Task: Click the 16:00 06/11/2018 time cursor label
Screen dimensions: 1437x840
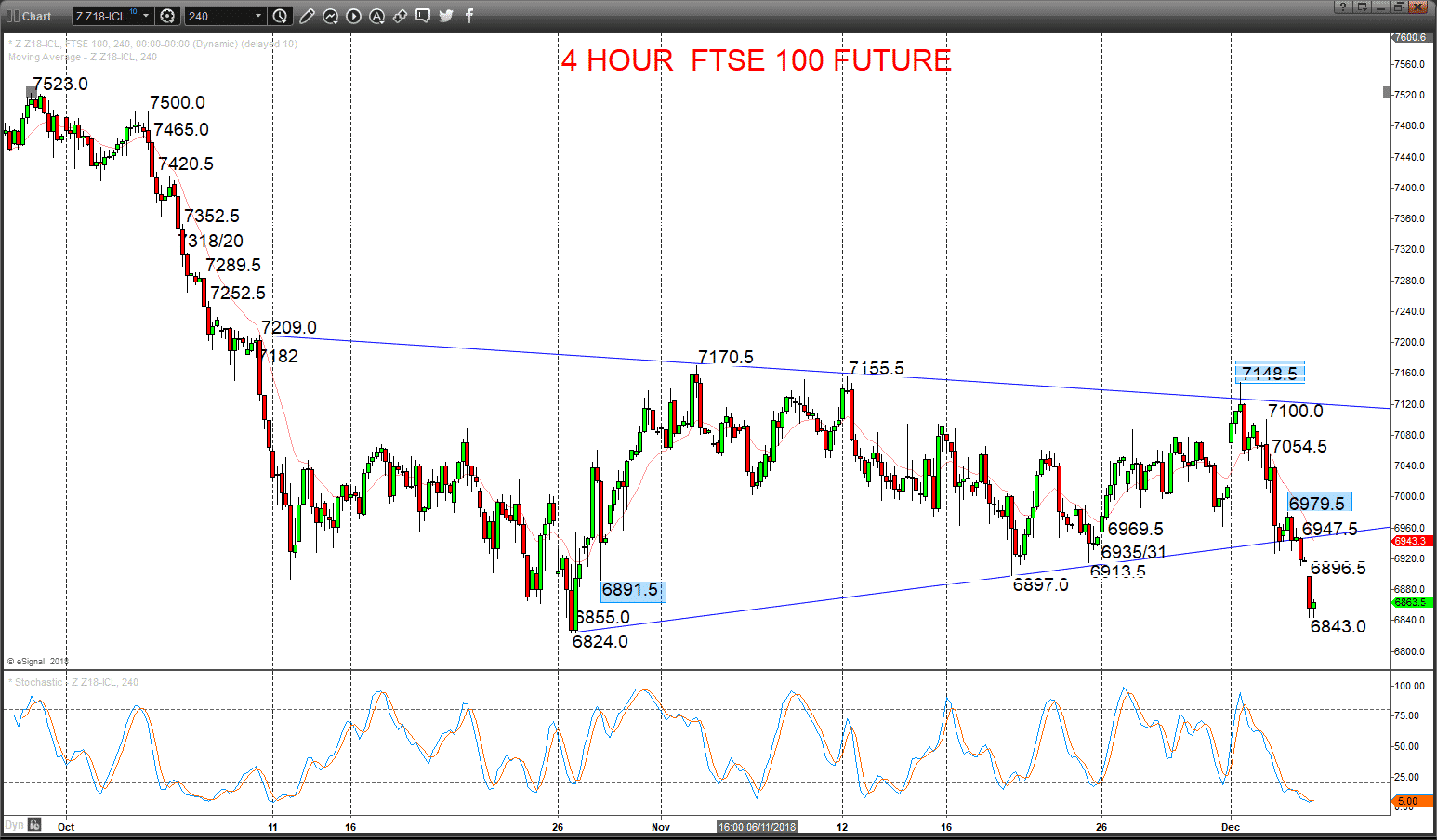Action: 758,826
